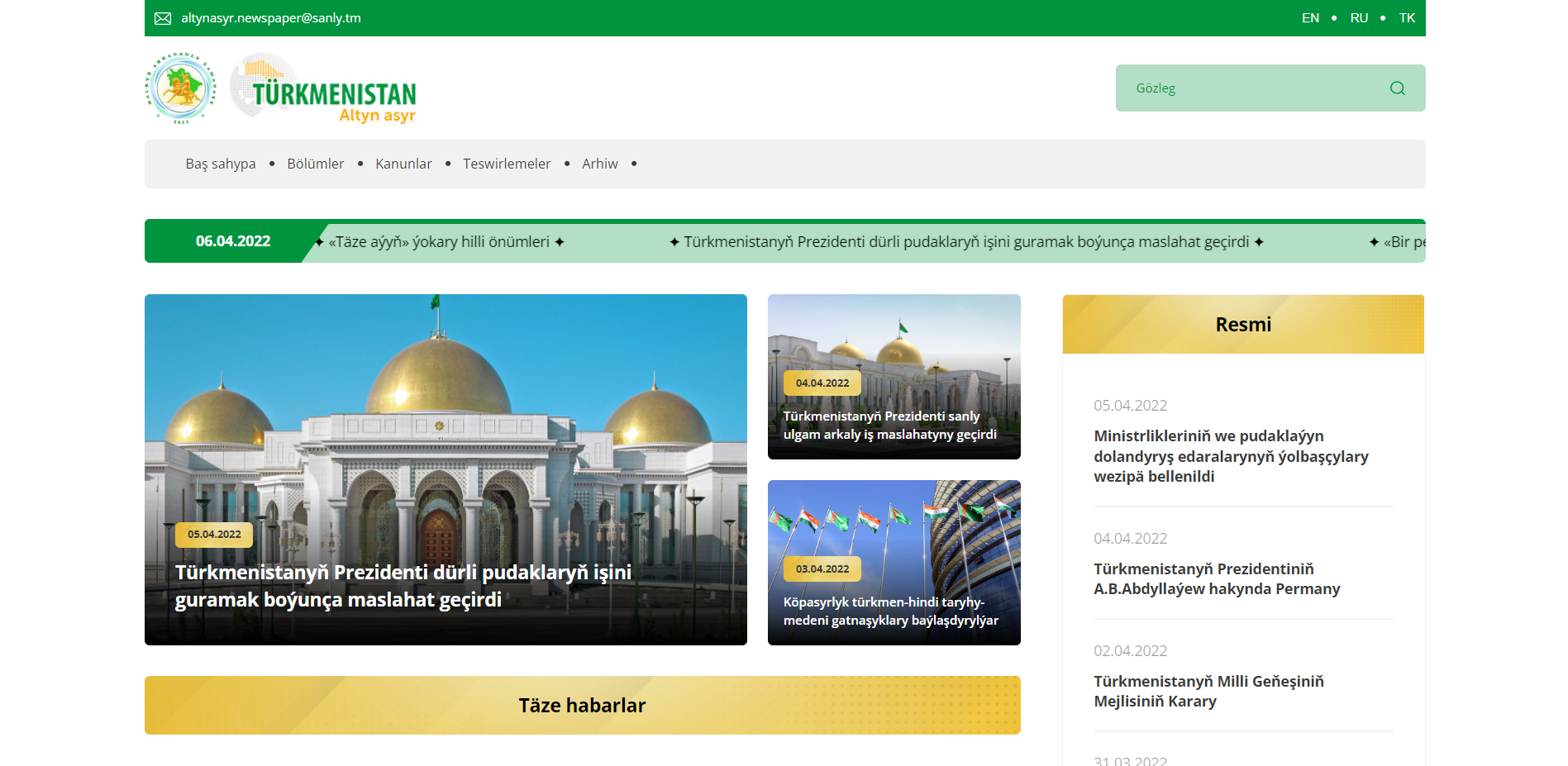Click the 05.04.2022 date in Resmi list
Screen dimensions: 1568x766
pyautogui.click(x=1131, y=406)
